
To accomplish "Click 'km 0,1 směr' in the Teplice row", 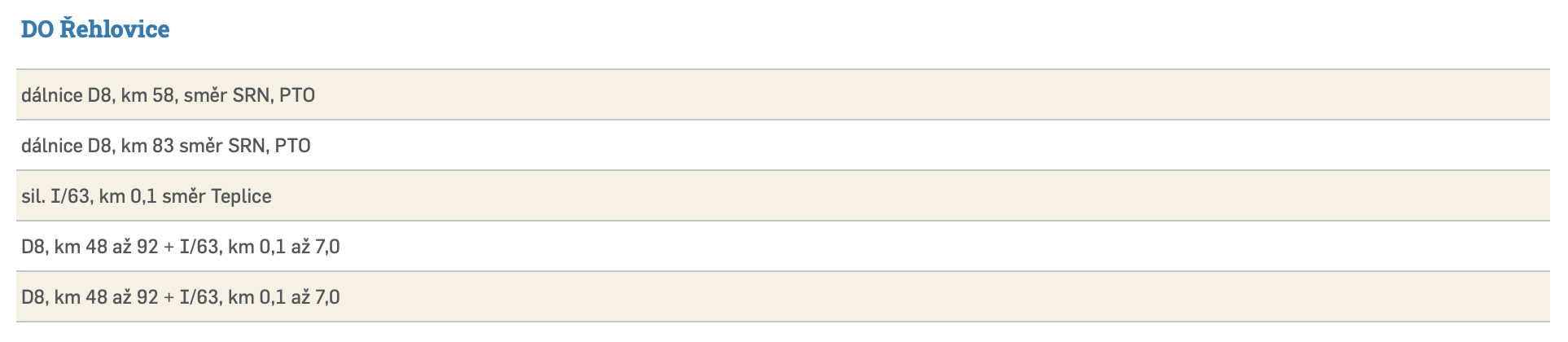I will 152,196.
